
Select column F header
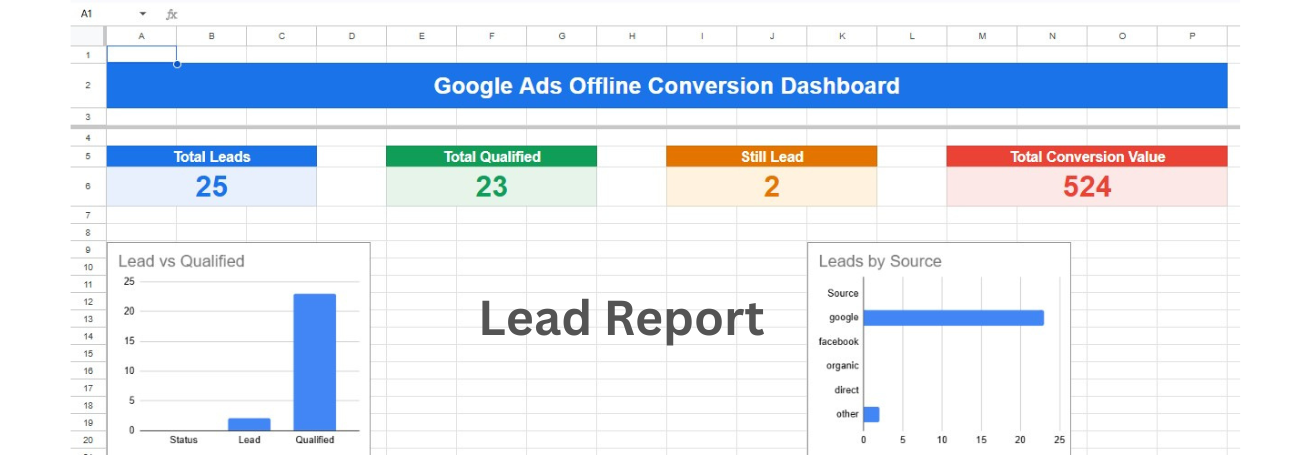491,36
